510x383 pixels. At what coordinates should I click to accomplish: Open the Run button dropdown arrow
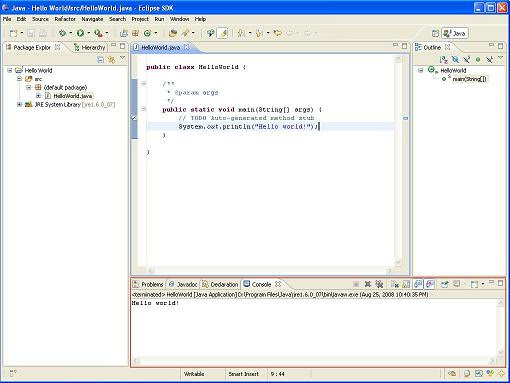coord(89,33)
